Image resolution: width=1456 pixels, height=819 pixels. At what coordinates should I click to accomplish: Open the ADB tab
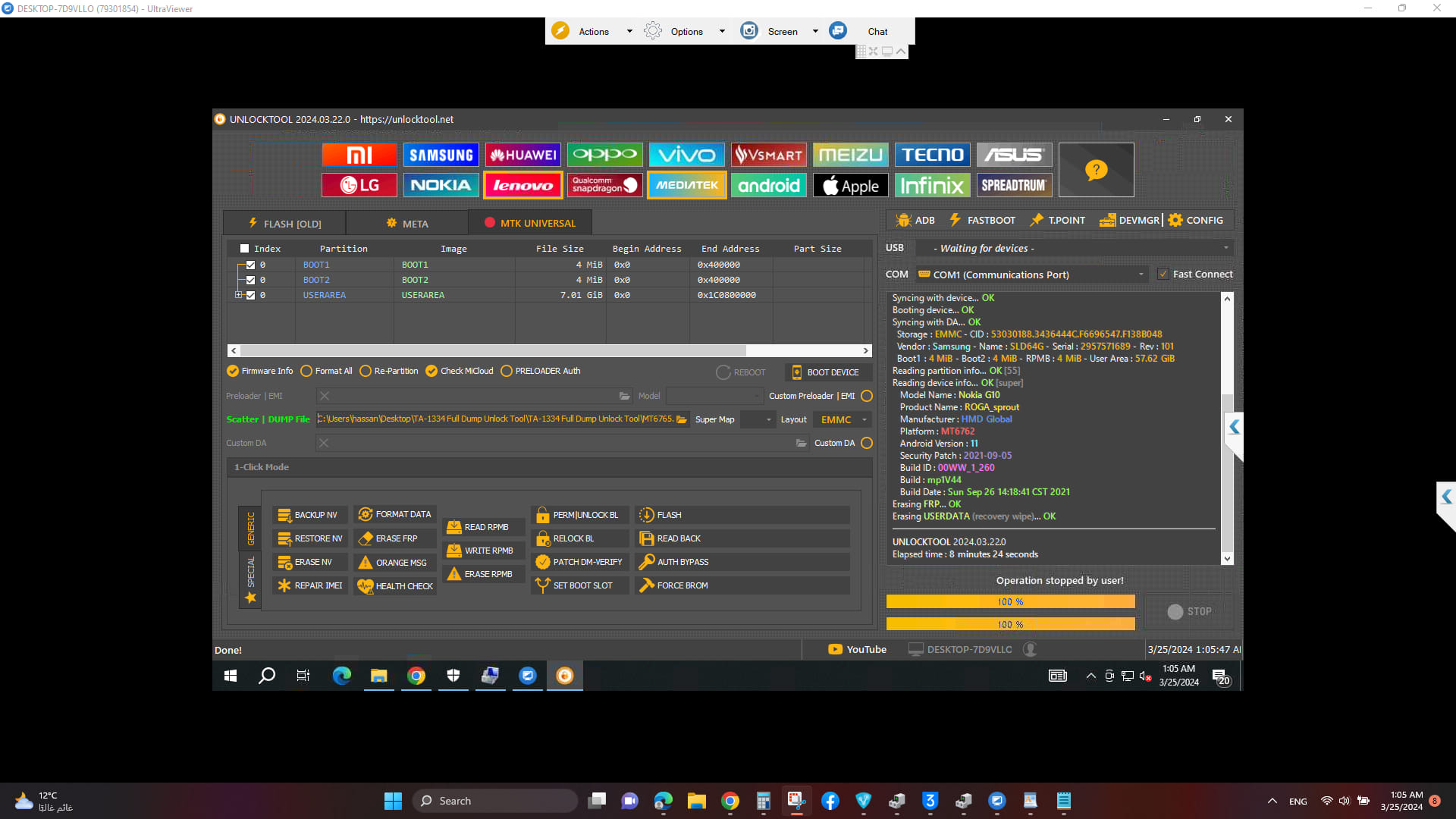point(915,220)
